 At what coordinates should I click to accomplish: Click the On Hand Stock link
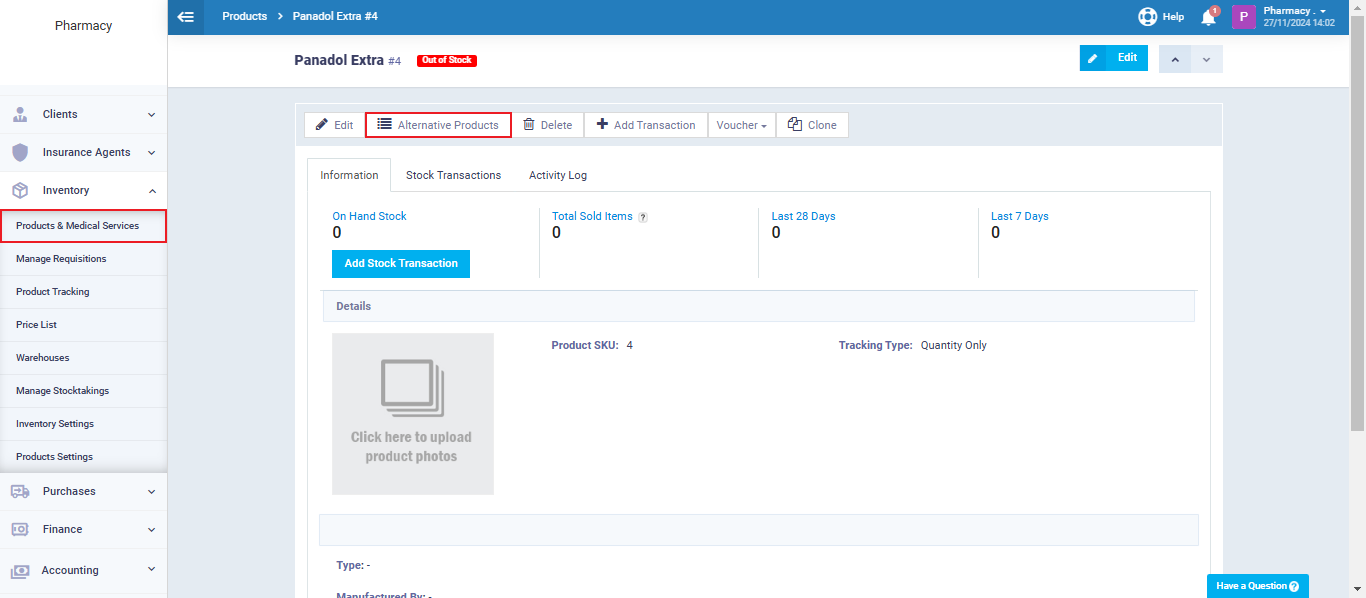click(369, 216)
